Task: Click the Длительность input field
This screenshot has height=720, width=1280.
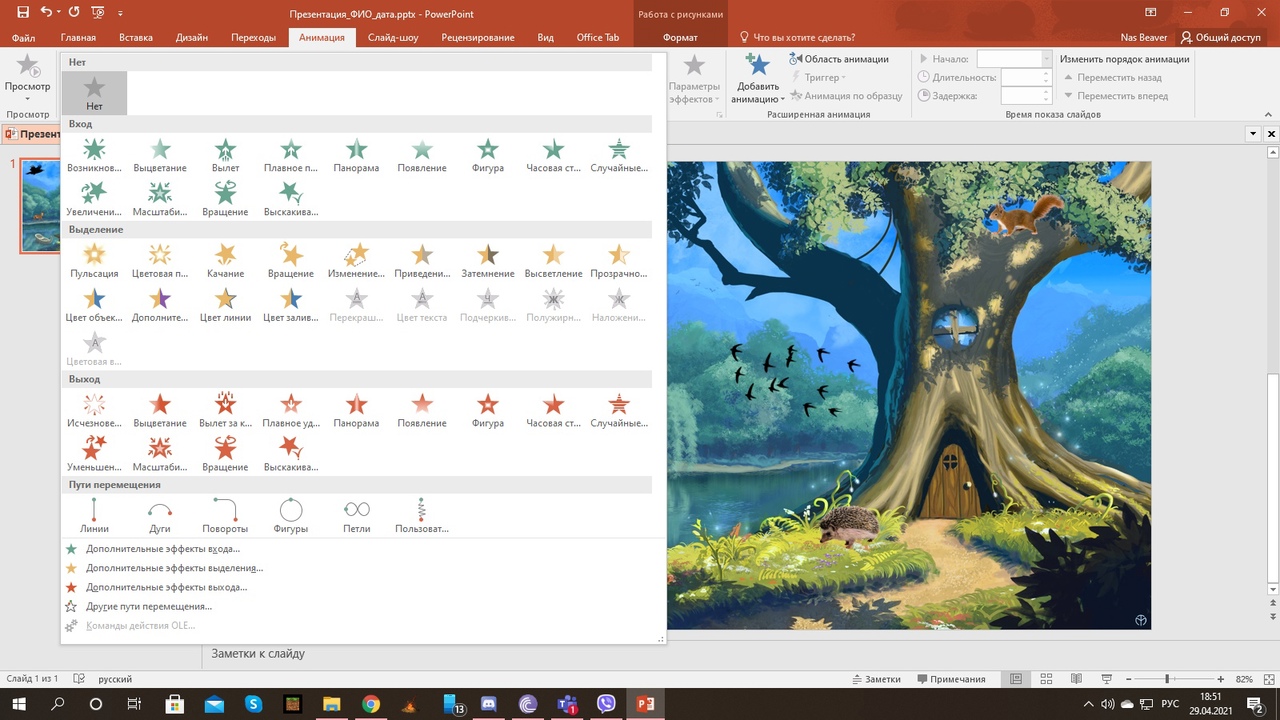Action: click(x=1026, y=77)
